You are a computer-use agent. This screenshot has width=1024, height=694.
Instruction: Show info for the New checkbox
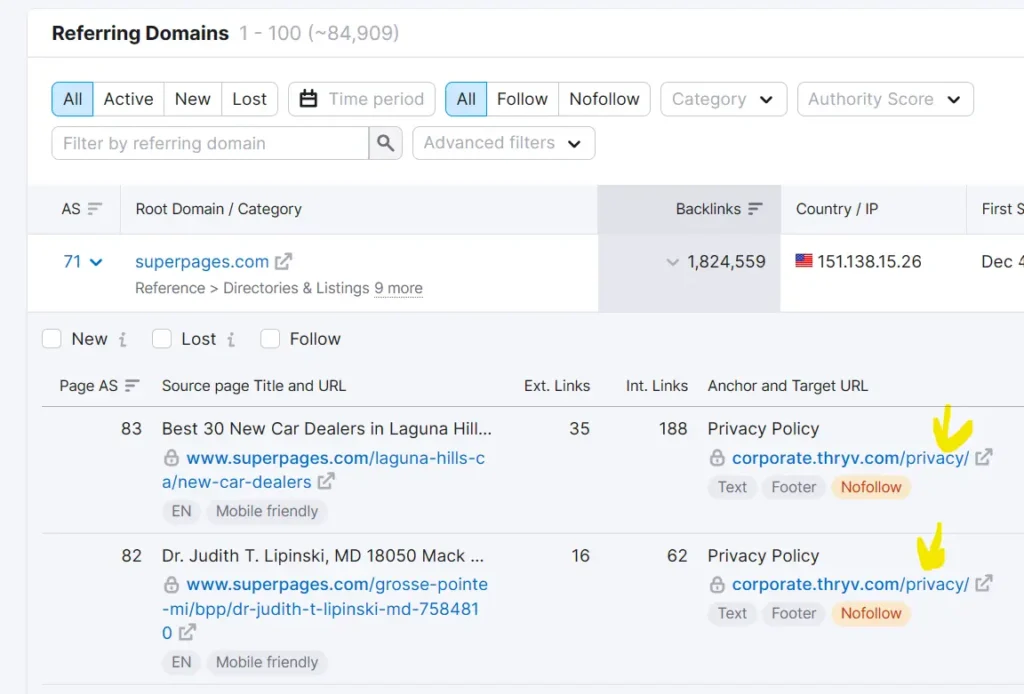pyautogui.click(x=123, y=339)
